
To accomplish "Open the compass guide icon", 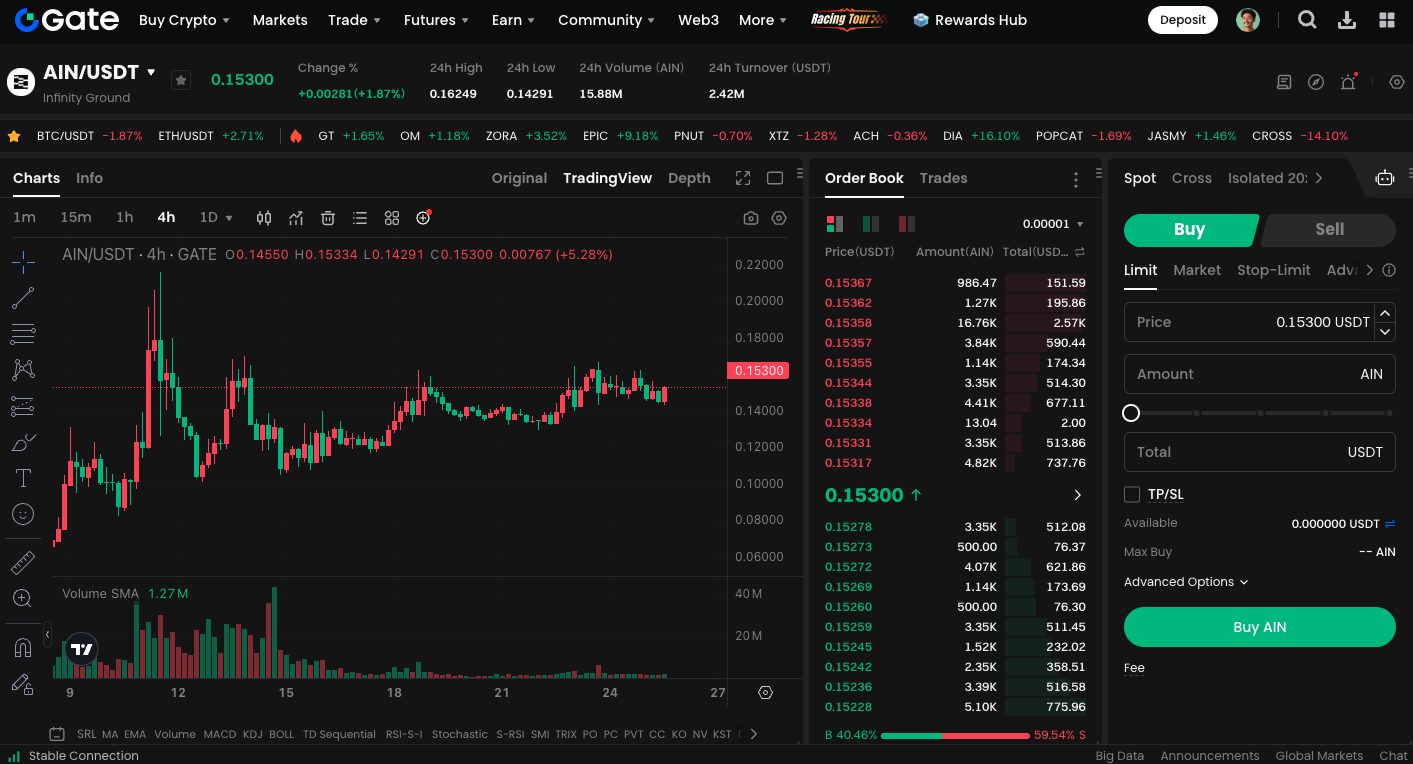I will click(x=1316, y=82).
